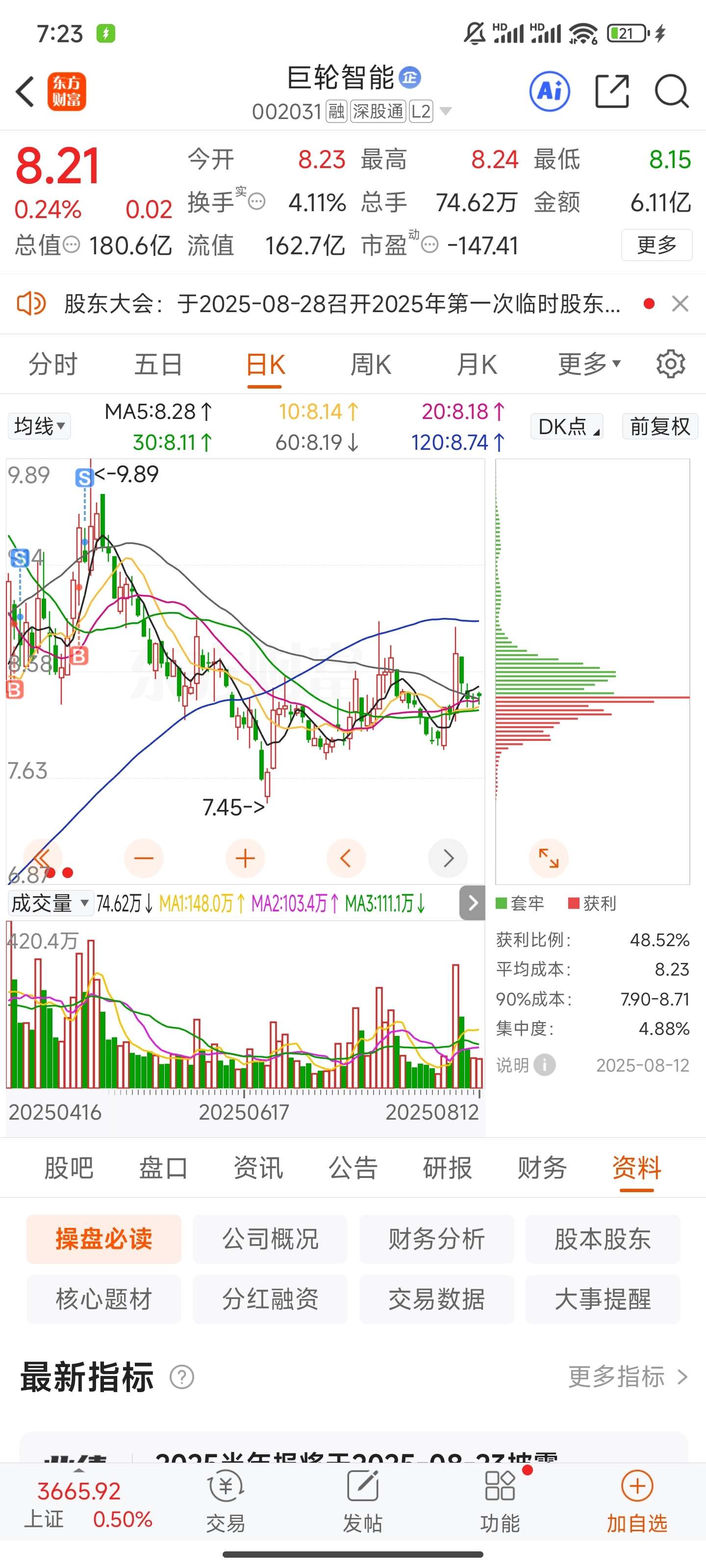This screenshot has width=706, height=1568.
Task: Open the Ai assistant icon
Action: [x=550, y=91]
